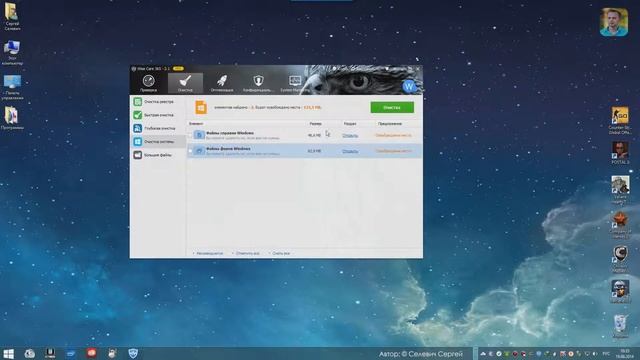
Task: Click the red taskbar app icon
Action: (91, 353)
